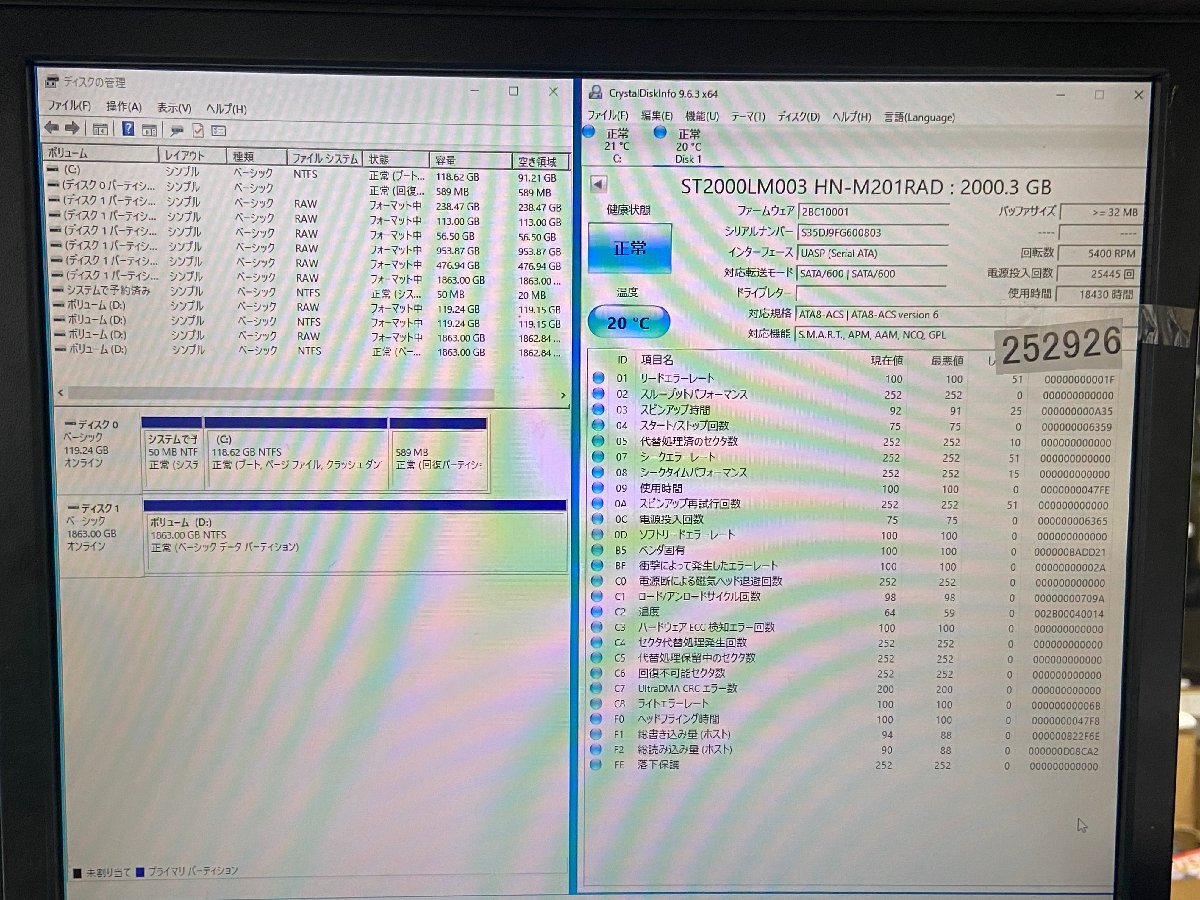Open 操作(A) menu in Disk Management
This screenshot has height=900, width=1200.
[124, 106]
